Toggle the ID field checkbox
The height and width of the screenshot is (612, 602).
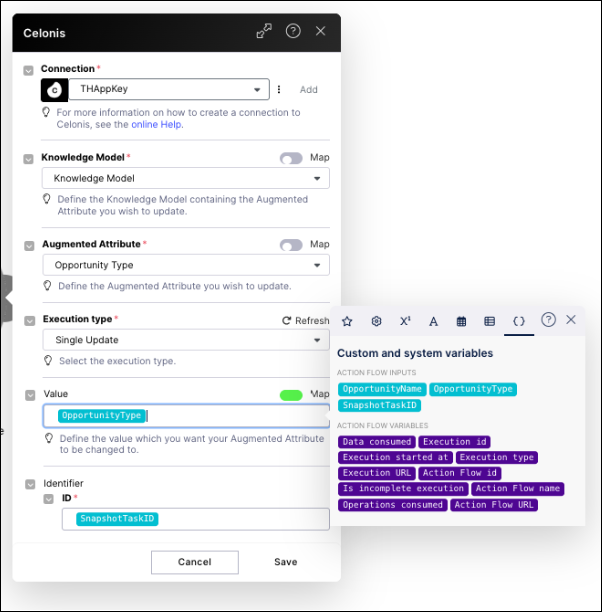pos(48,499)
